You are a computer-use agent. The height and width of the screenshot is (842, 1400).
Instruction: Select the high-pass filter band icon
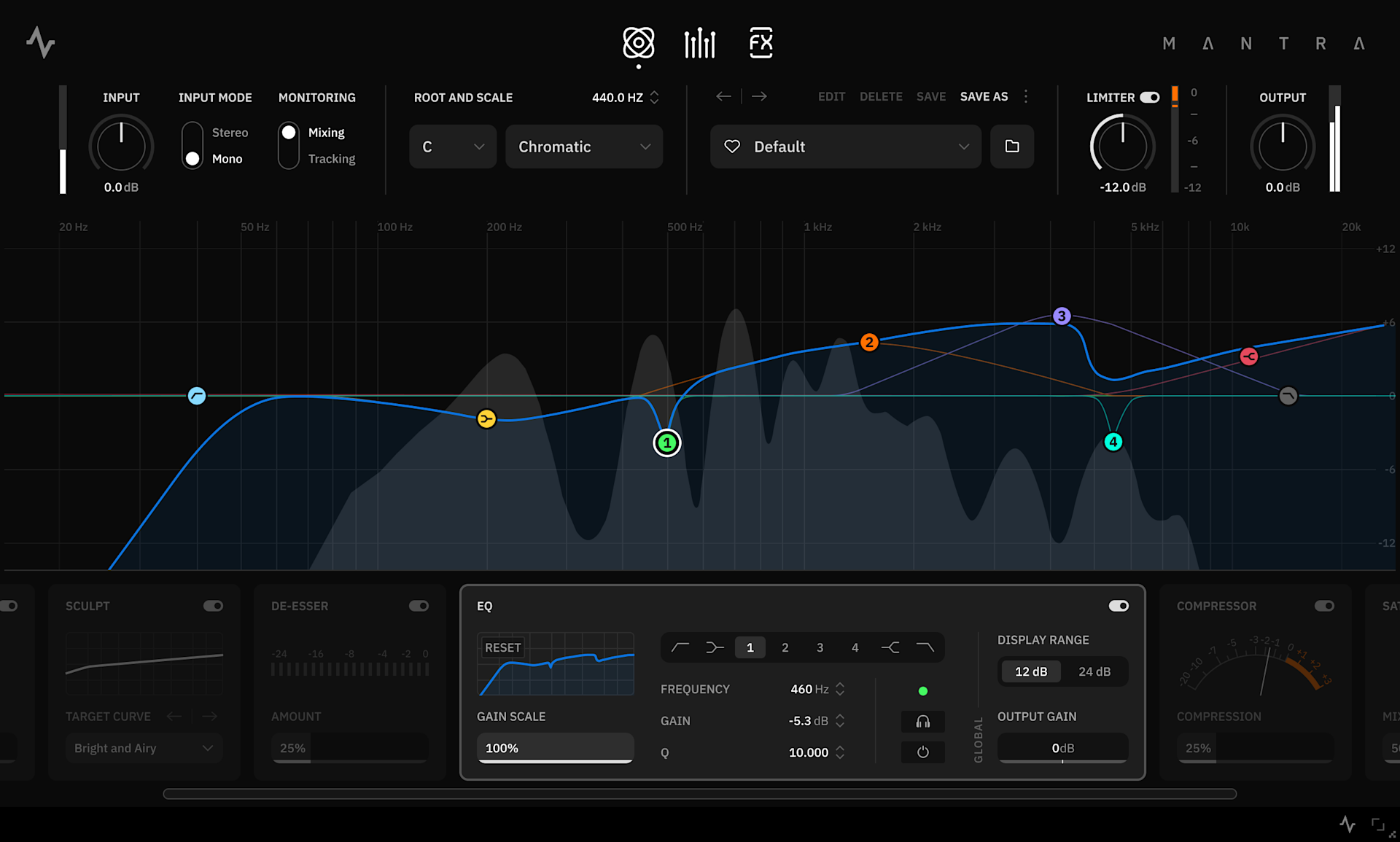(680, 647)
